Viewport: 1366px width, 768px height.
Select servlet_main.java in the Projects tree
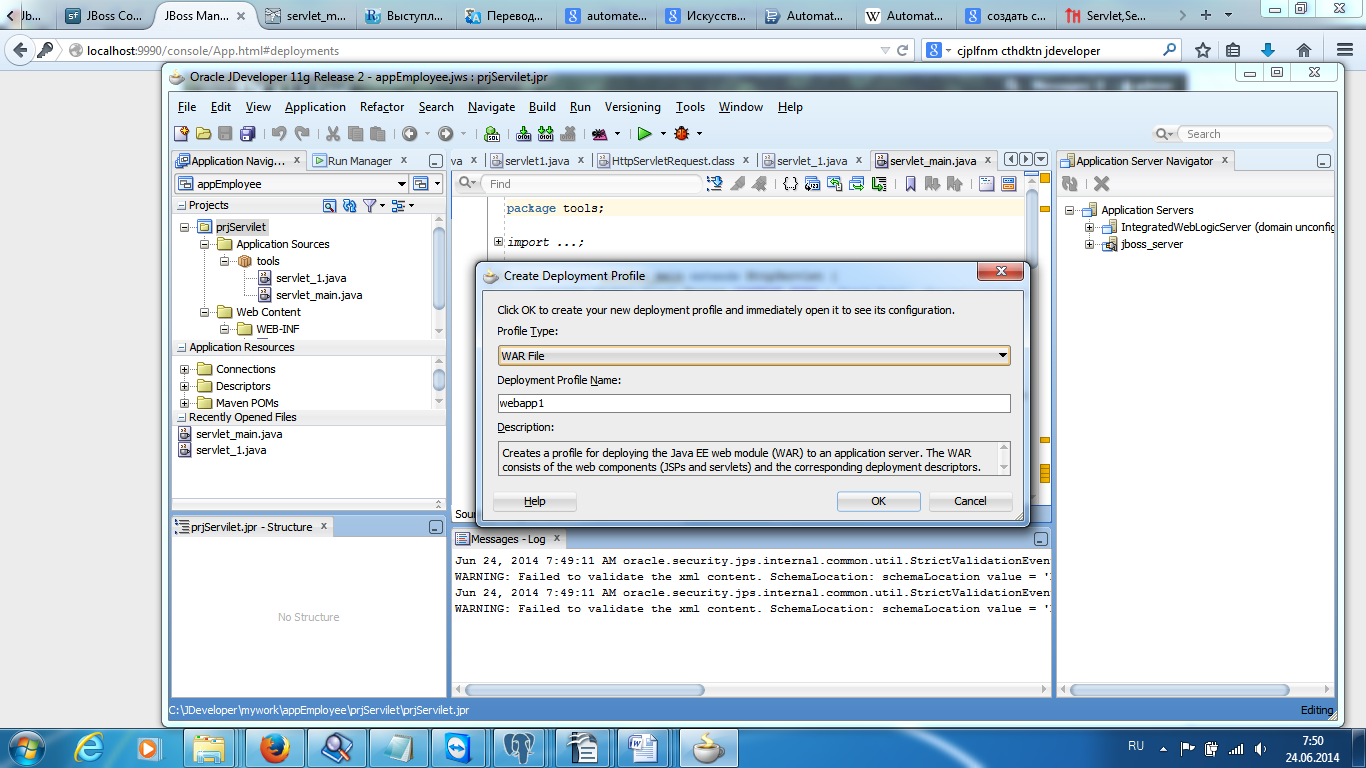tap(319, 295)
